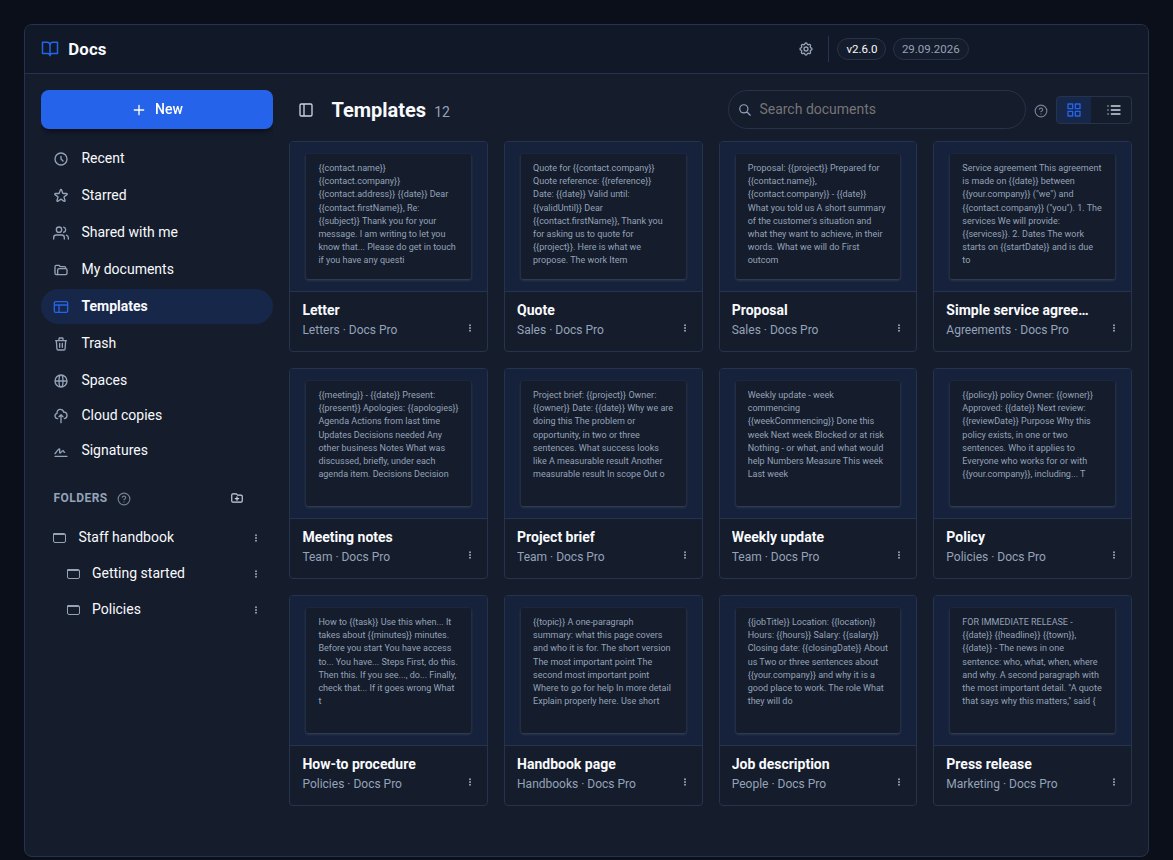This screenshot has width=1173, height=860.
Task: Open Simple service agreement template preview
Action: point(1032,216)
